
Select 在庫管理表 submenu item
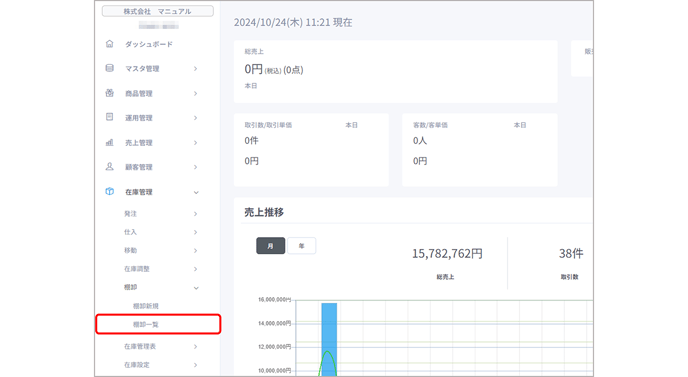coord(140,347)
